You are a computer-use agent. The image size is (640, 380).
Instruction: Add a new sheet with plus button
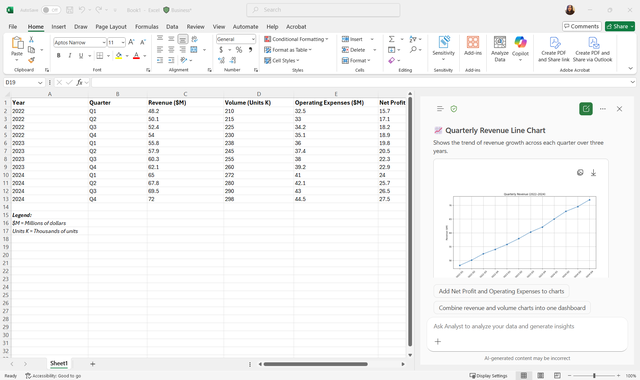[93, 364]
